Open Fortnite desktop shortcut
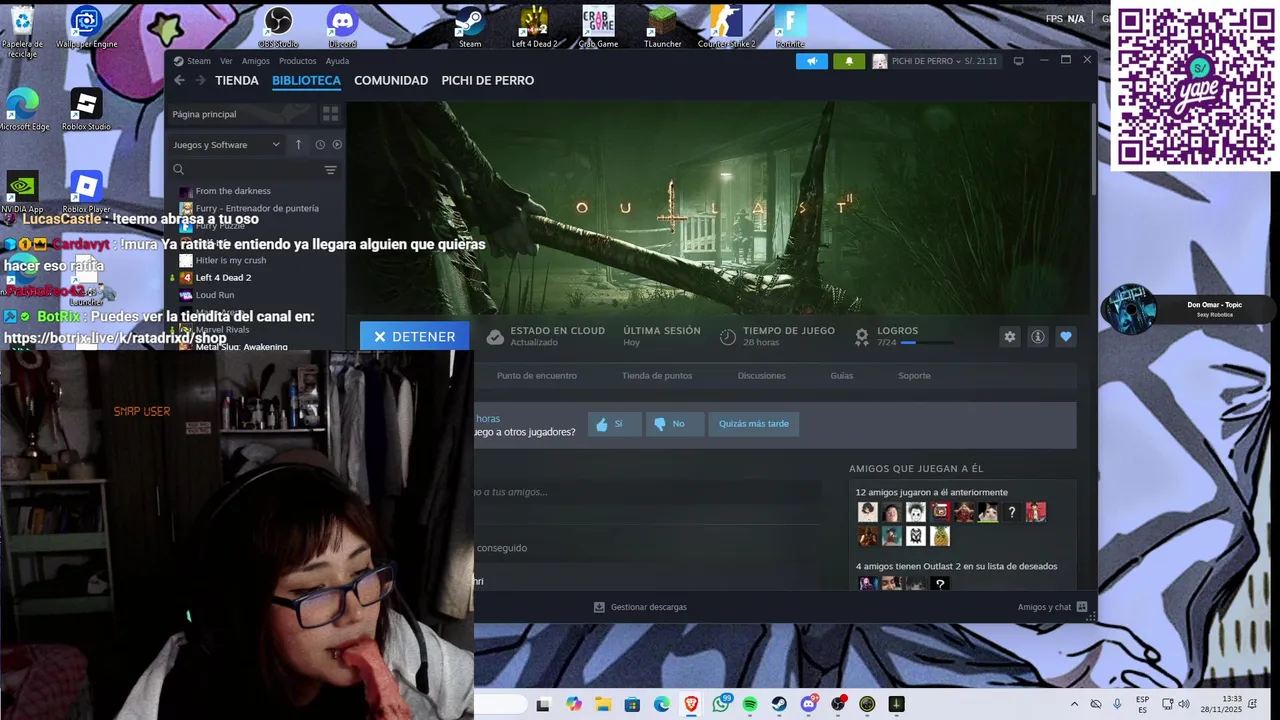 [790, 28]
